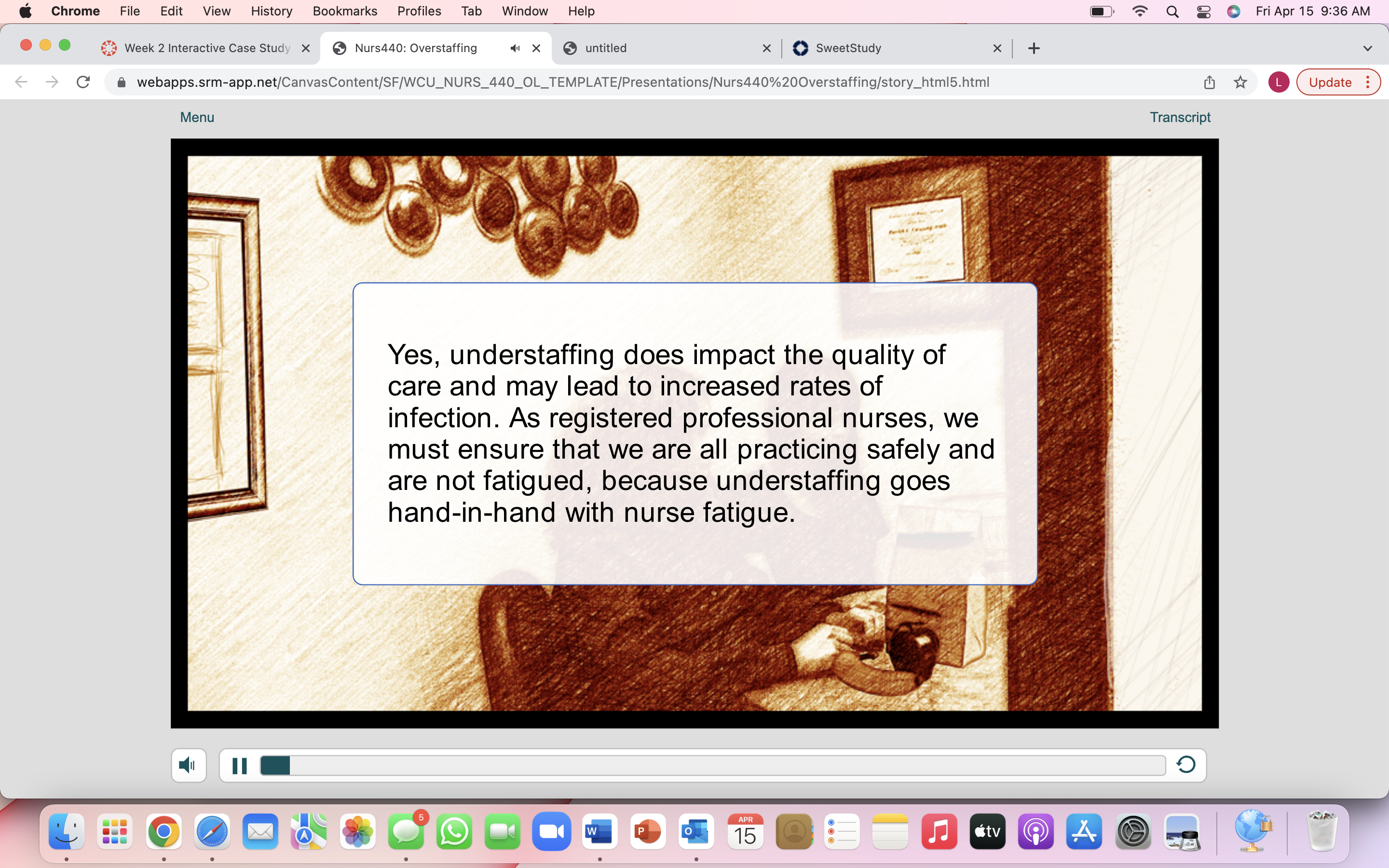Launch Microsoft Word from the Dock
This screenshot has height=868, width=1389.
pos(599,831)
